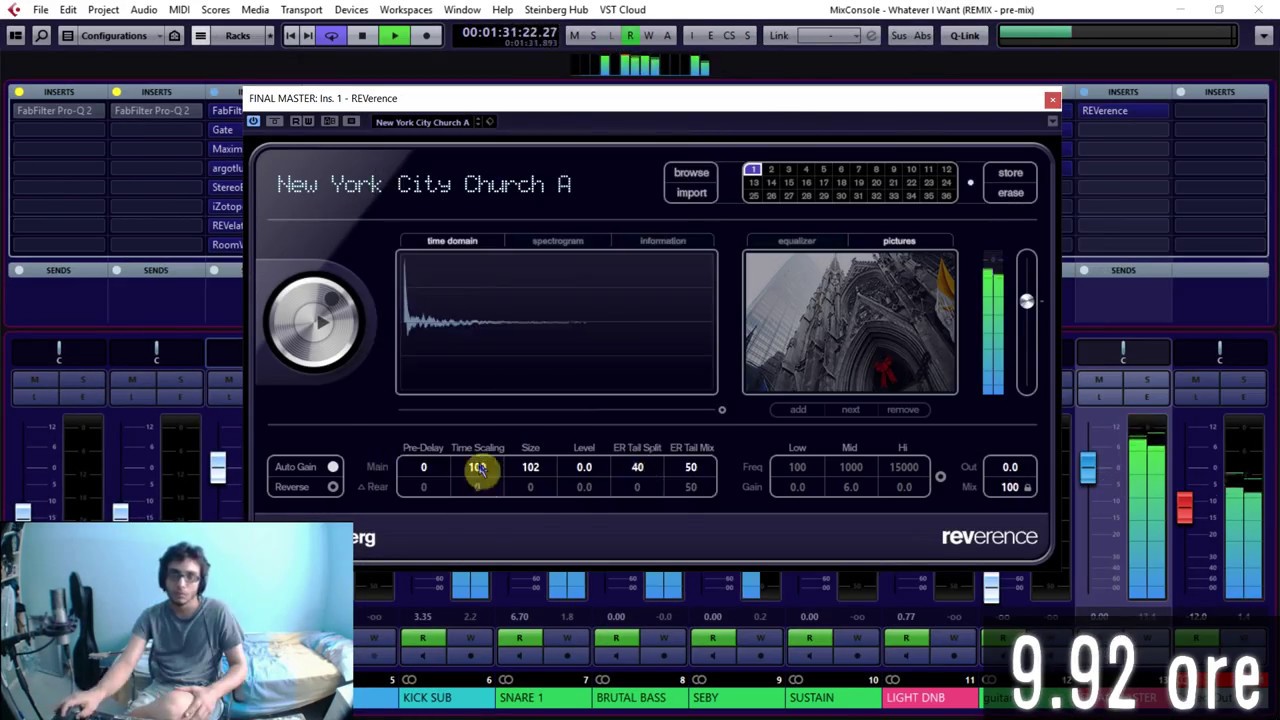This screenshot has height=720, width=1280.
Task: Open the Project menu
Action: (103, 10)
